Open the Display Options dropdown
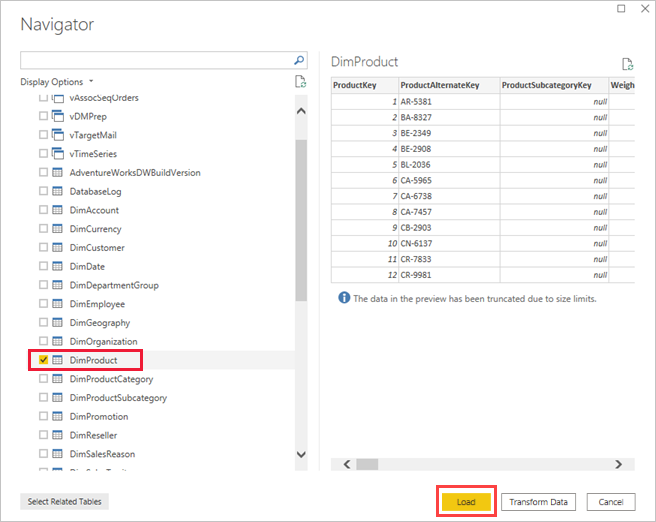656x522 pixels. 57,82
